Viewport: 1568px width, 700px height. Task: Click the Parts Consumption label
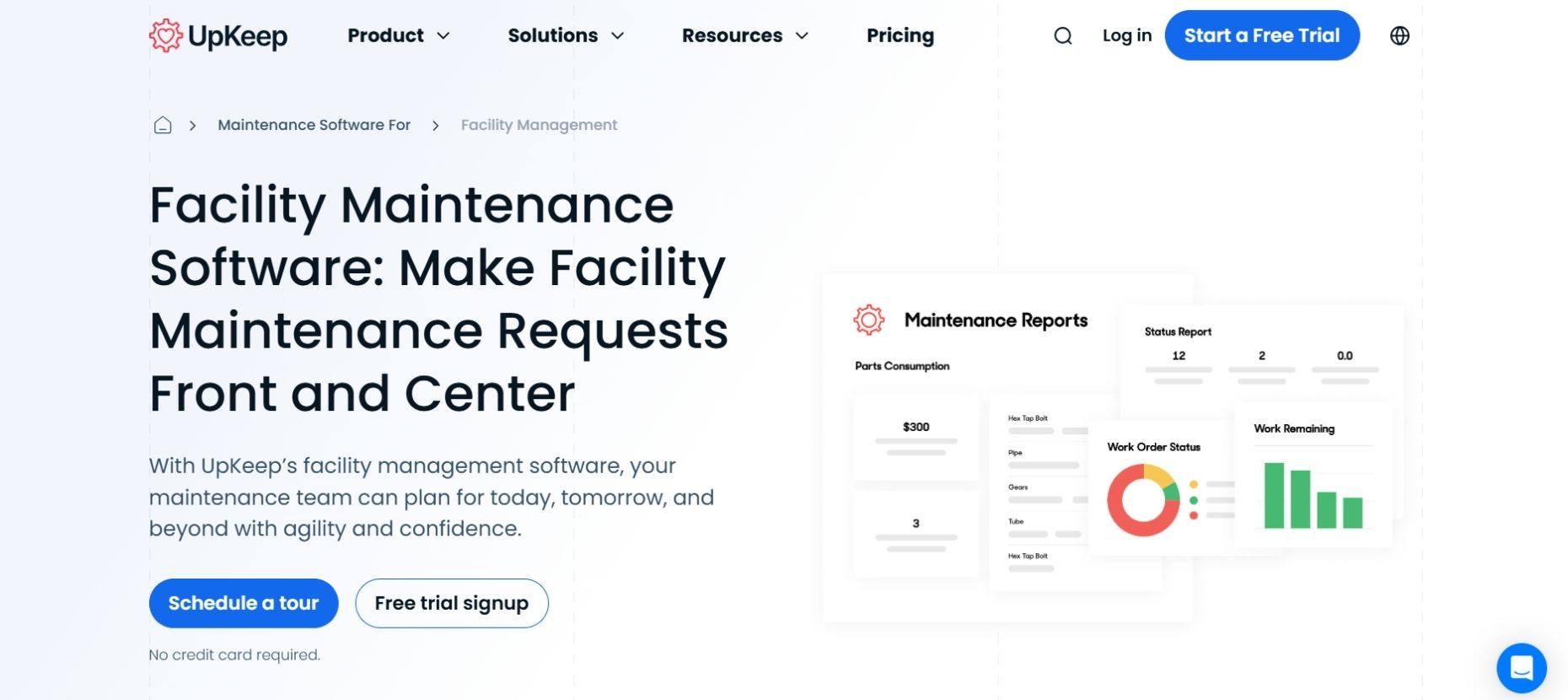[902, 366]
